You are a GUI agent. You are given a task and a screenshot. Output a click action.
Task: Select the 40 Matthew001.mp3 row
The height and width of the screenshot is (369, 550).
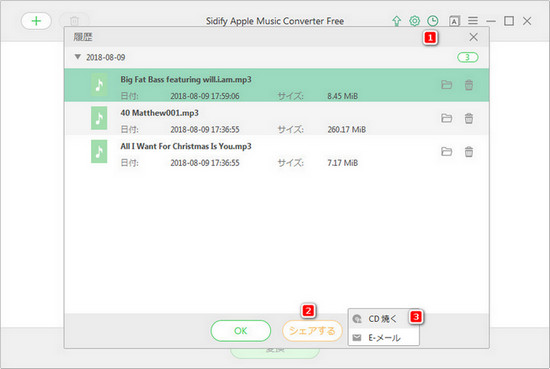(x=276, y=119)
